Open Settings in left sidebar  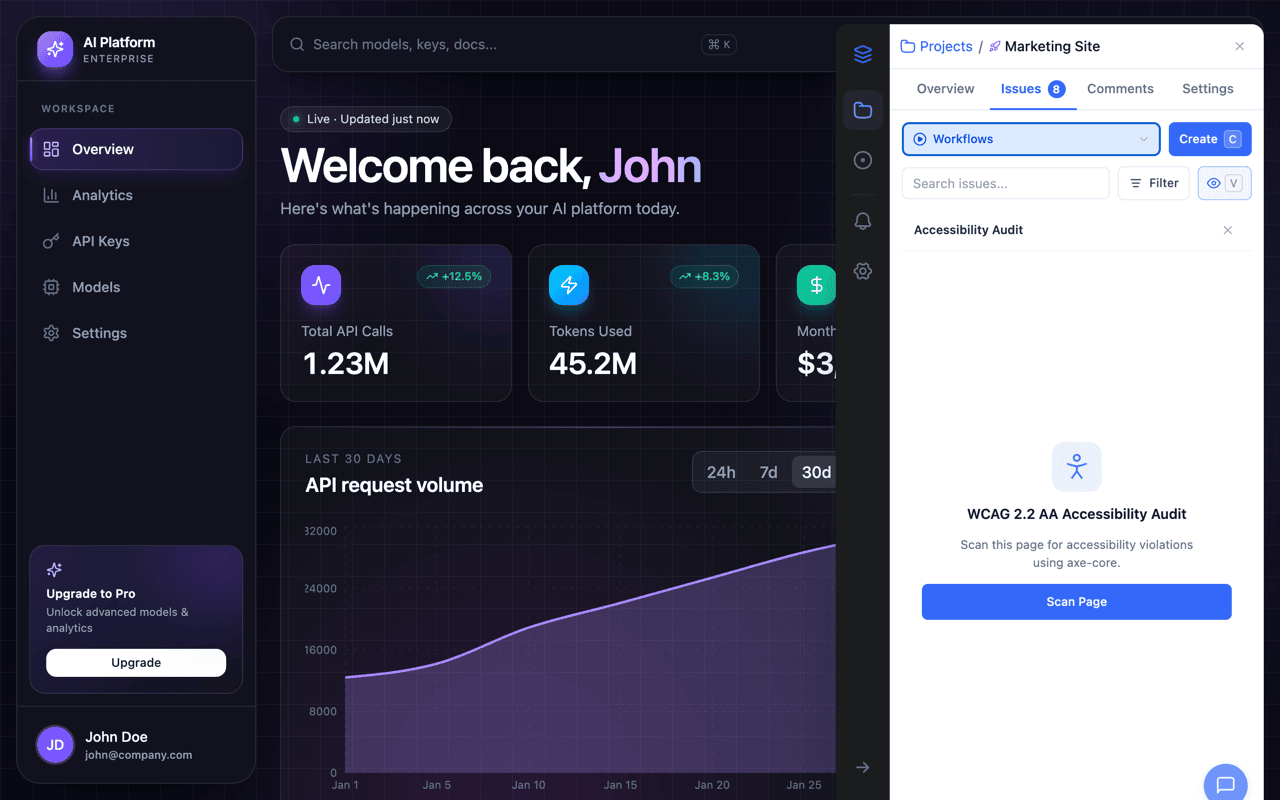[x=136, y=333]
